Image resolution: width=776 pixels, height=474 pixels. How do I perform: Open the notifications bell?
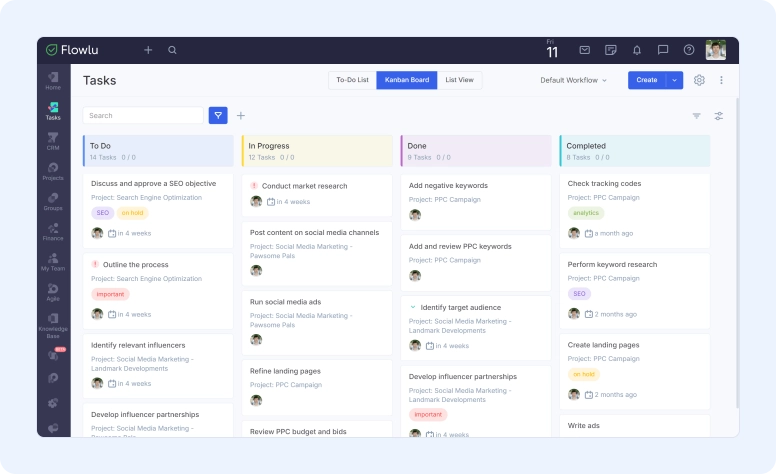point(637,50)
